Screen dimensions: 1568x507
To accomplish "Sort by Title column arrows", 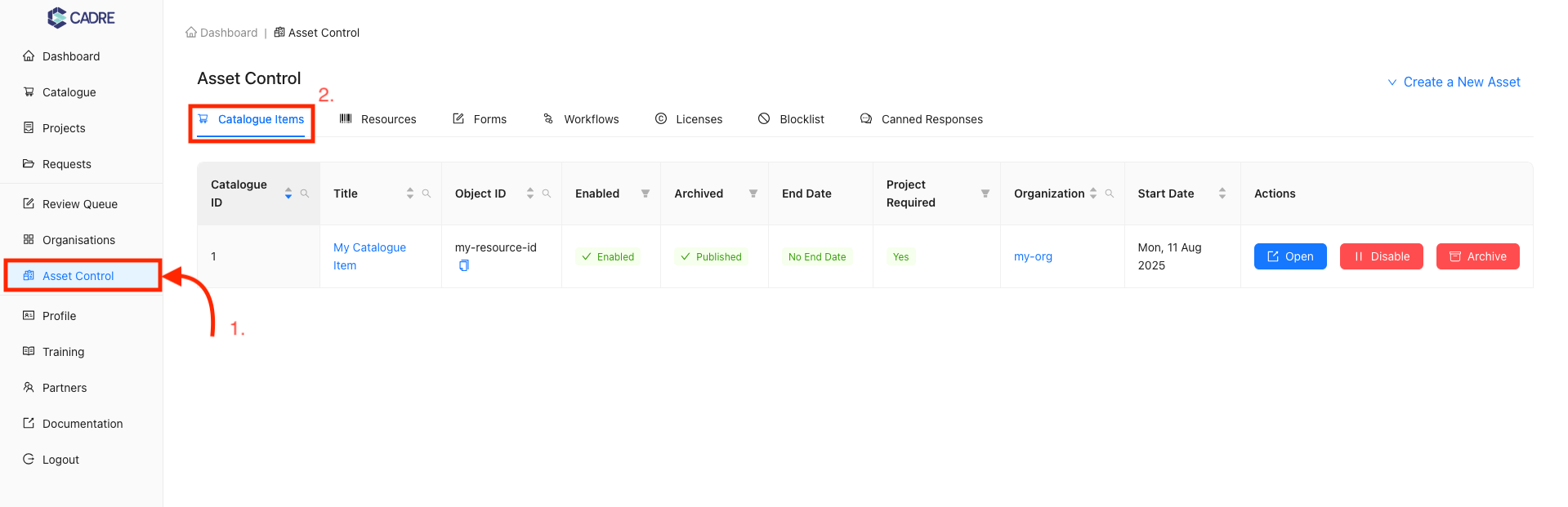I will pos(410,193).
